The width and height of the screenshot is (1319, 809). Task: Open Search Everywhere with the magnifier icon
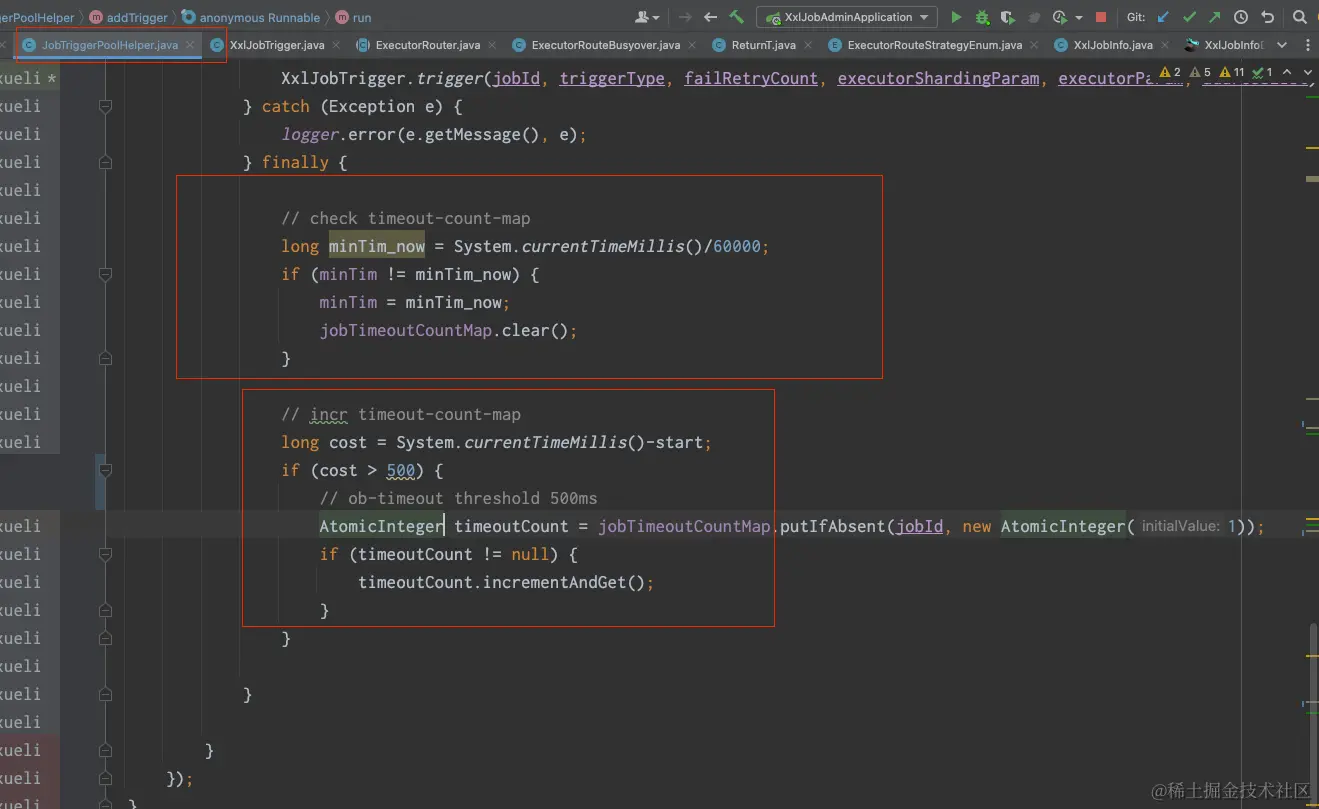point(1300,17)
